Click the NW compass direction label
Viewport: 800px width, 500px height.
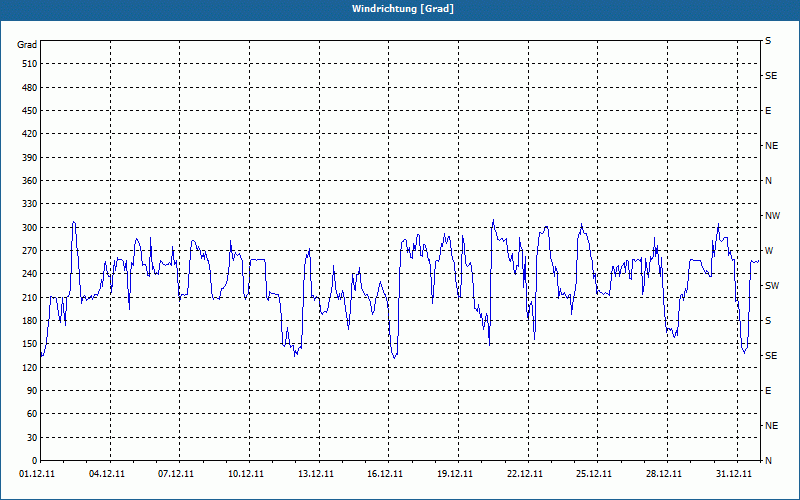pos(773,216)
